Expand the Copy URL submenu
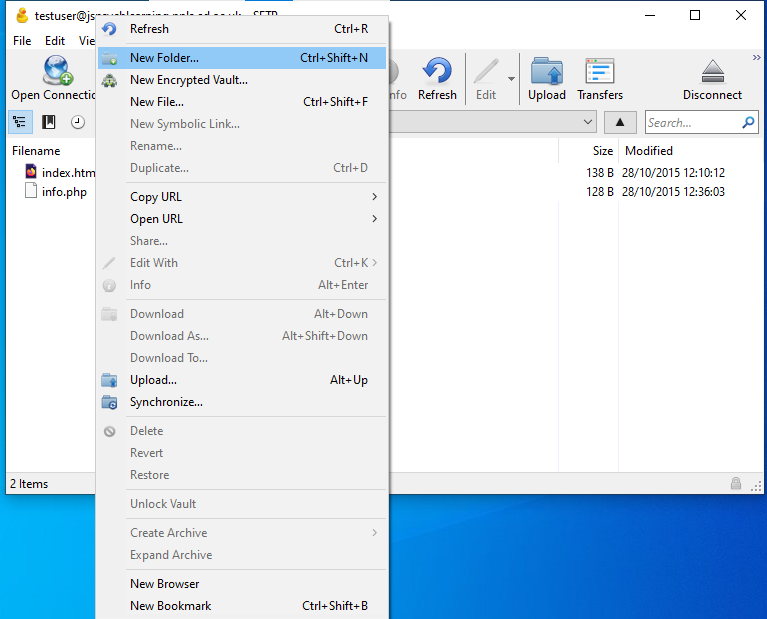Viewport: 767px width, 619px height. [242, 197]
